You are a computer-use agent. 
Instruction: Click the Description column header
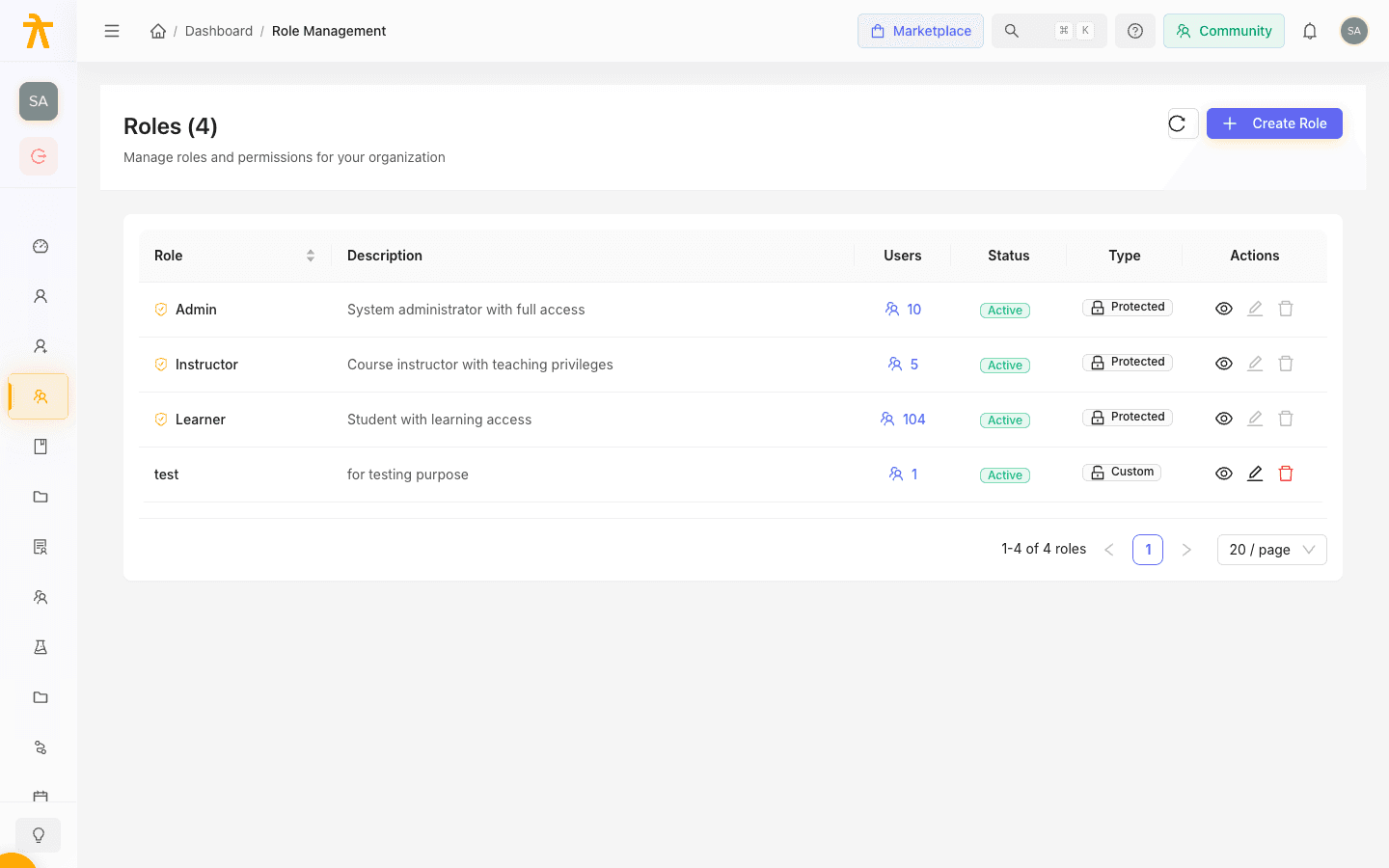[385, 256]
